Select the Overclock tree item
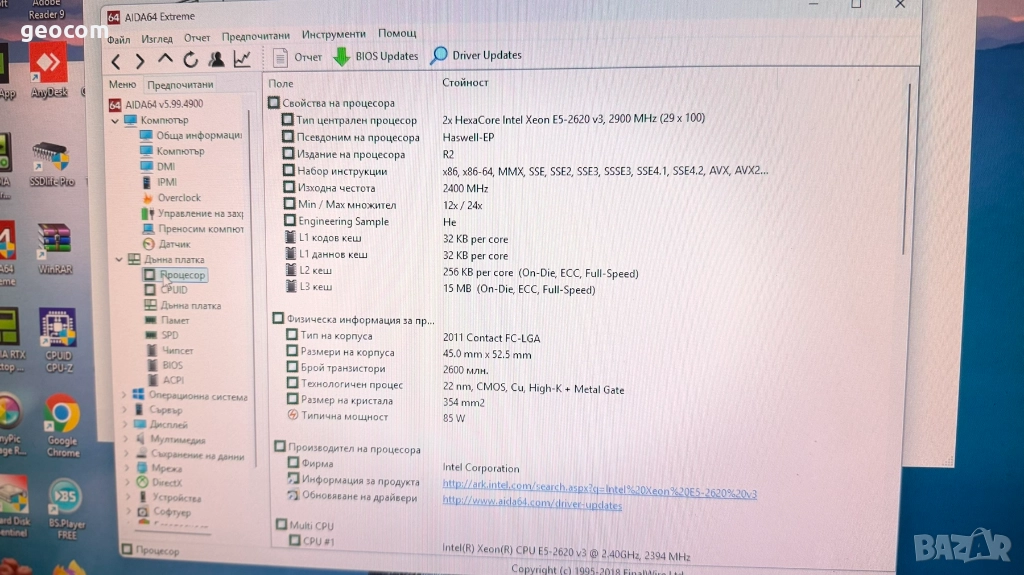 click(x=171, y=197)
